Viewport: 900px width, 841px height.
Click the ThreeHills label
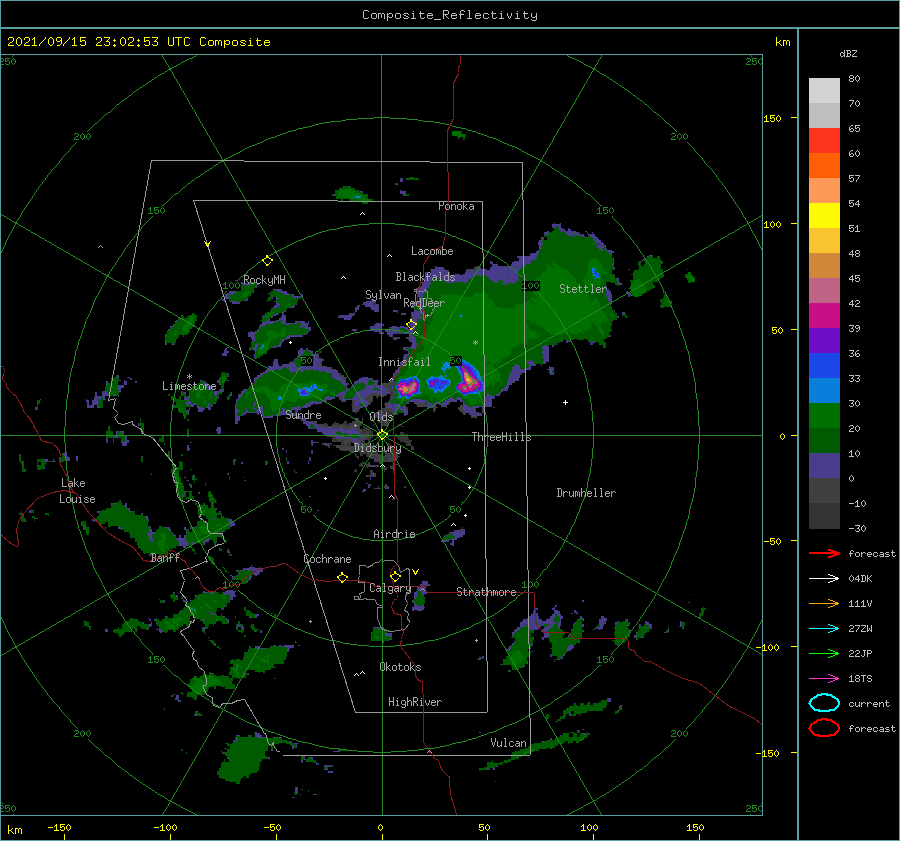(502, 437)
